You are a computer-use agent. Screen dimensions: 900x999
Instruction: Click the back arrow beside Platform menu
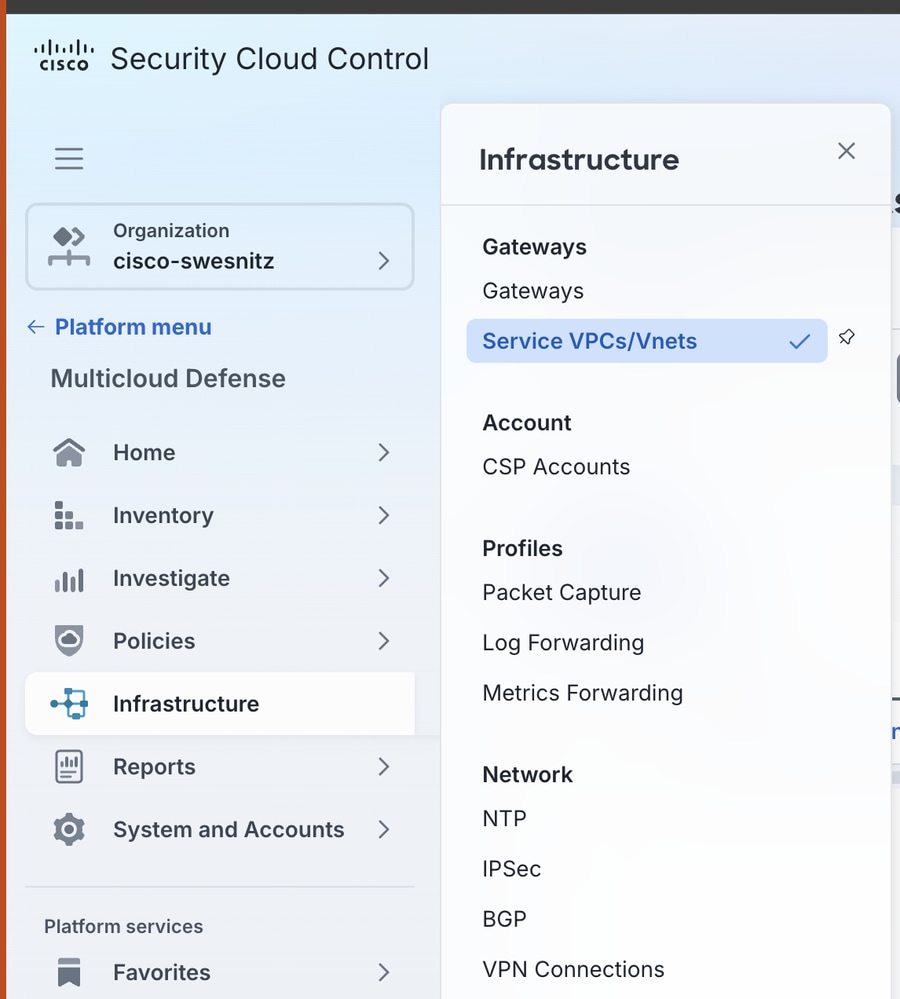[36, 327]
